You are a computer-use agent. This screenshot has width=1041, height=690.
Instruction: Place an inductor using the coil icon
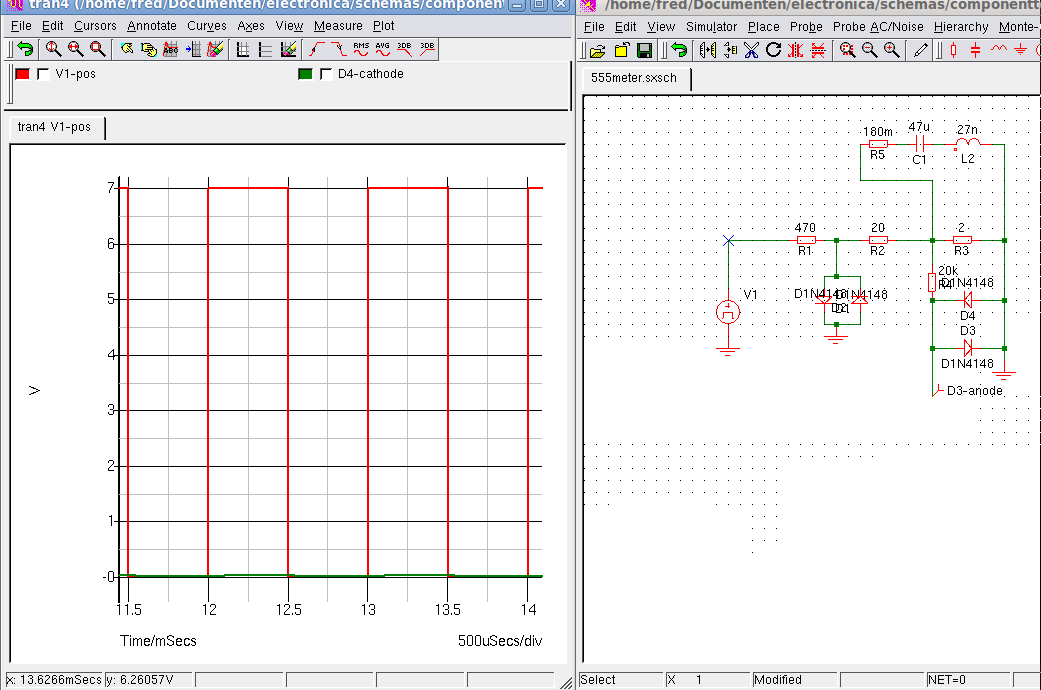point(999,50)
